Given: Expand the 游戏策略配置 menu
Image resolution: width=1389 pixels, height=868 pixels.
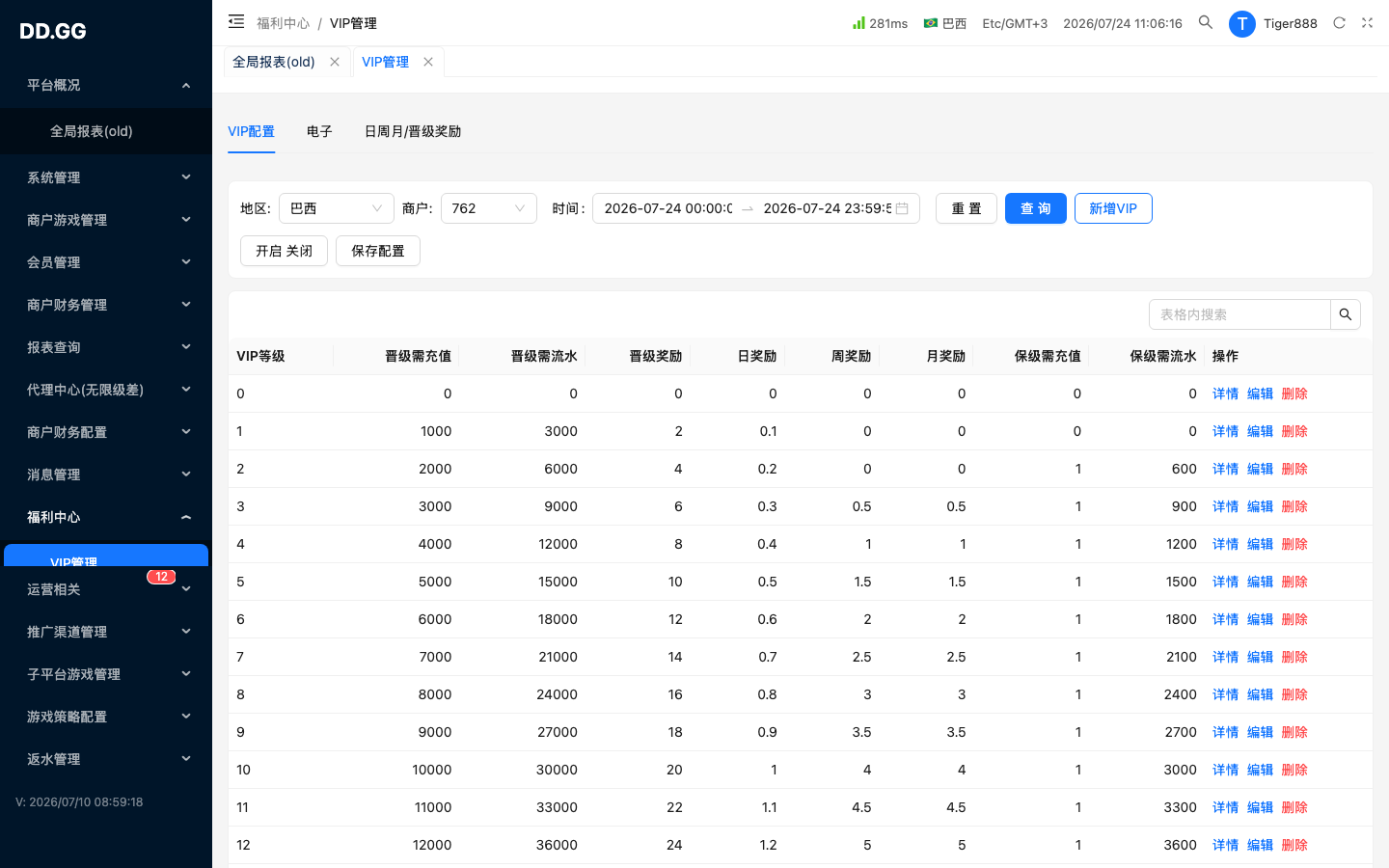Looking at the screenshot, I should click(106, 717).
